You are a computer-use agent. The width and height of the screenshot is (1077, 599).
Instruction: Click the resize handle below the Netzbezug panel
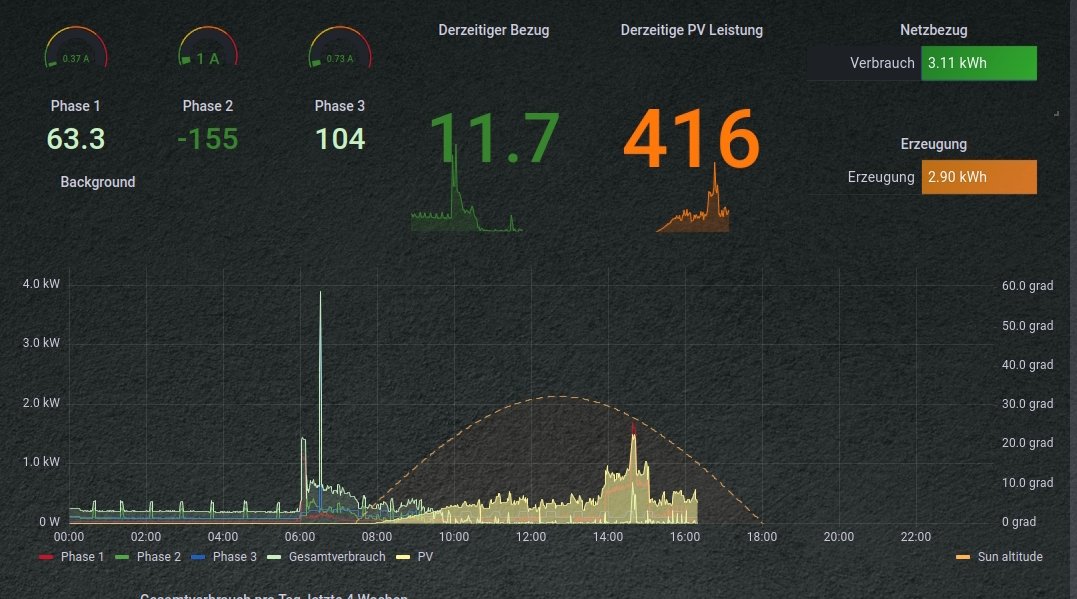pos(1056,114)
